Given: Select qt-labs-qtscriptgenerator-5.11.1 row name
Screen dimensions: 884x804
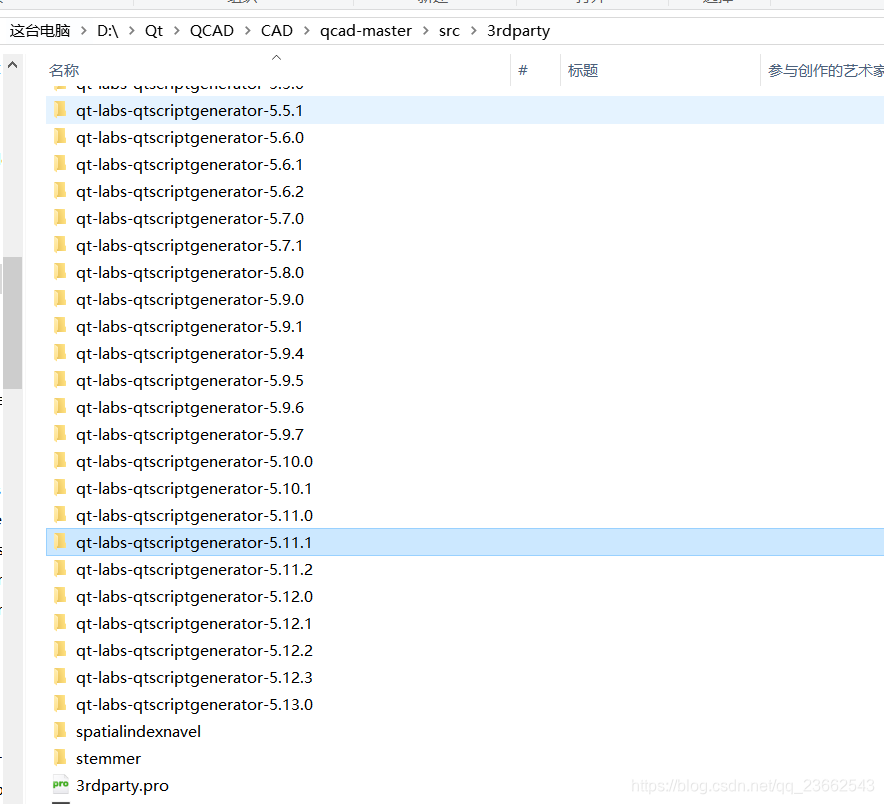Looking at the screenshot, I should 194,542.
